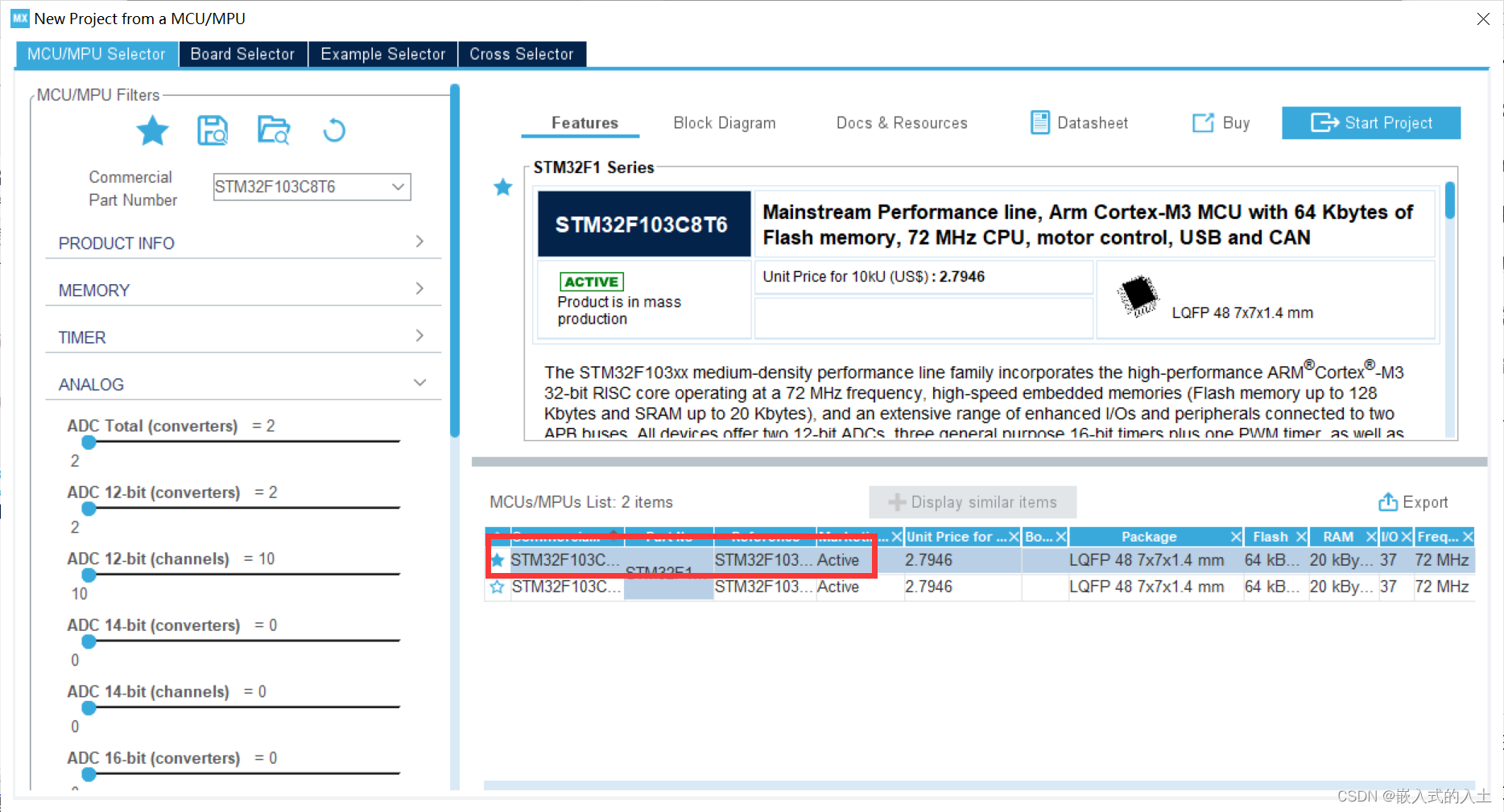Switch to the Board Selector tab
This screenshot has width=1504, height=812.
click(242, 54)
